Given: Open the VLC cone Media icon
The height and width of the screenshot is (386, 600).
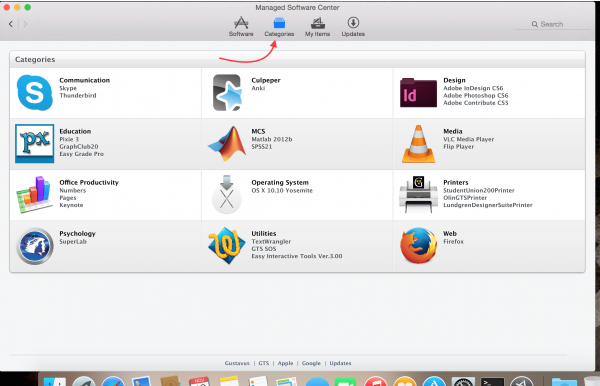Looking at the screenshot, I should [419, 144].
